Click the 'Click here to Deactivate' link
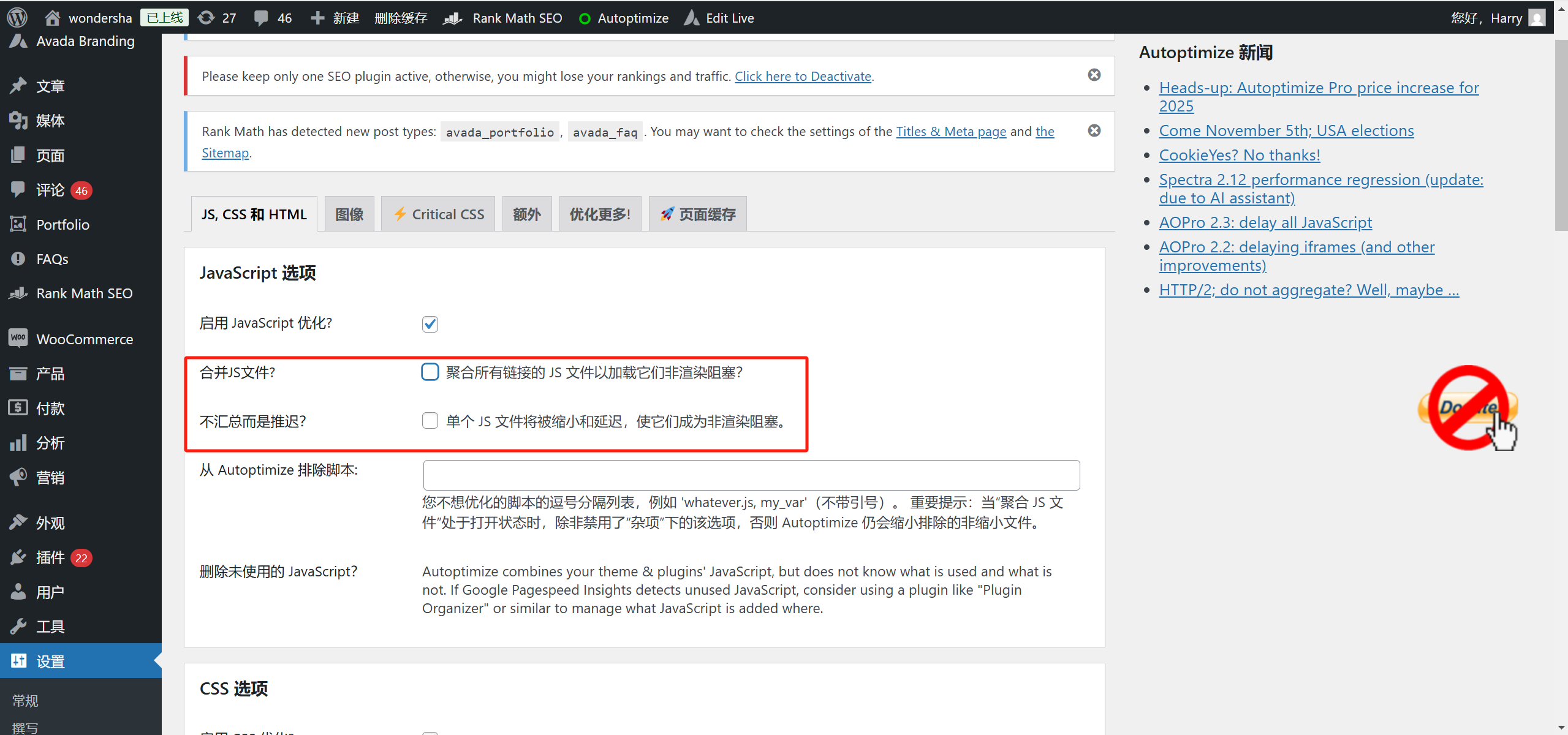This screenshot has height=735, width=1568. click(x=802, y=76)
